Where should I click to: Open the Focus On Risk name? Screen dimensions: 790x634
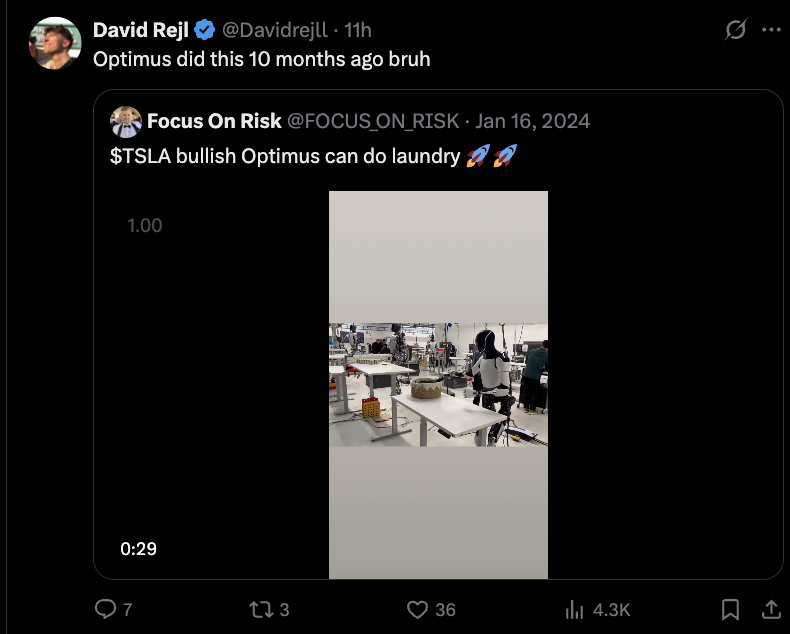pos(214,122)
